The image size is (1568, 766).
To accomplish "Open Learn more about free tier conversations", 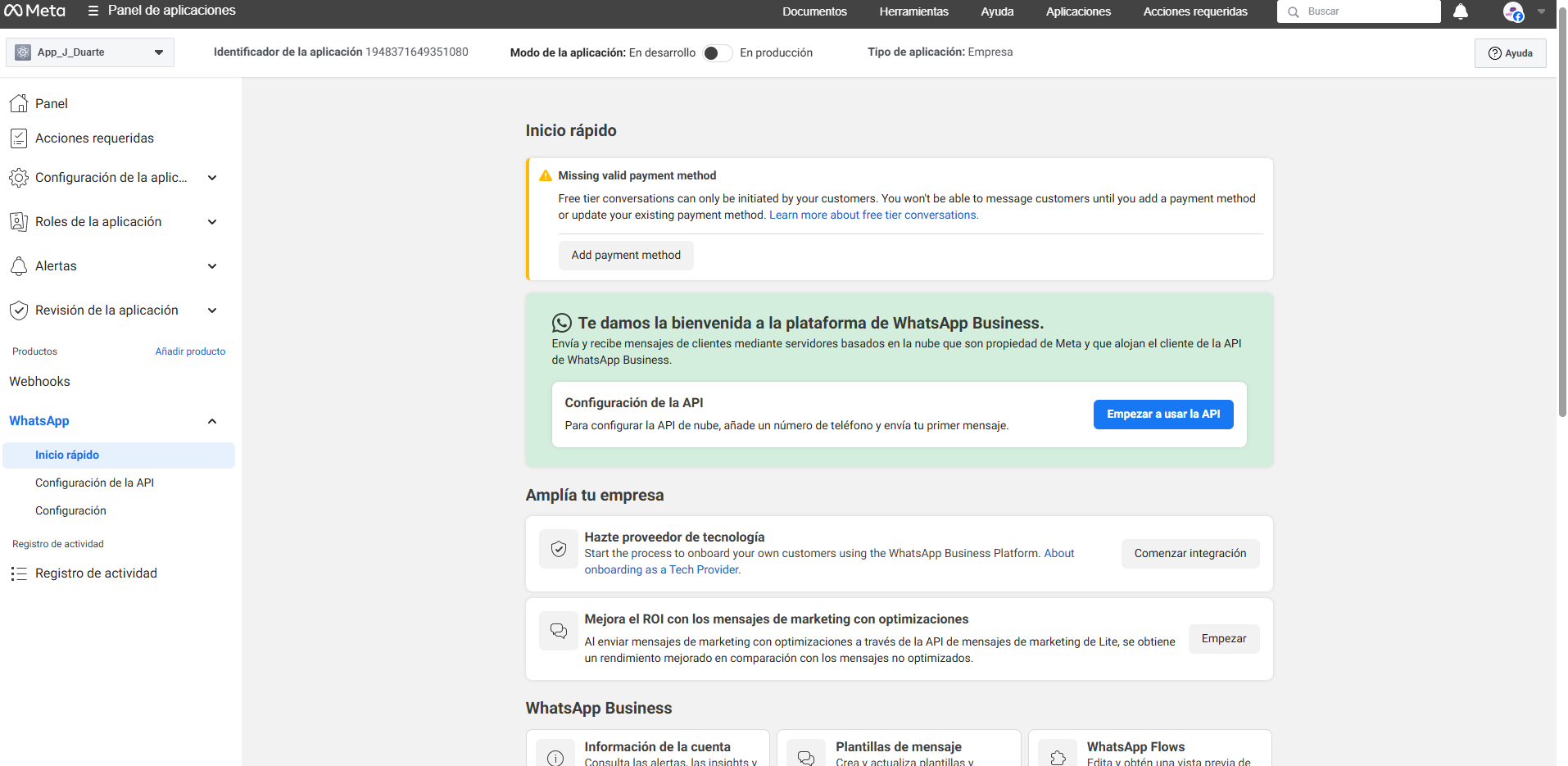I will (873, 215).
